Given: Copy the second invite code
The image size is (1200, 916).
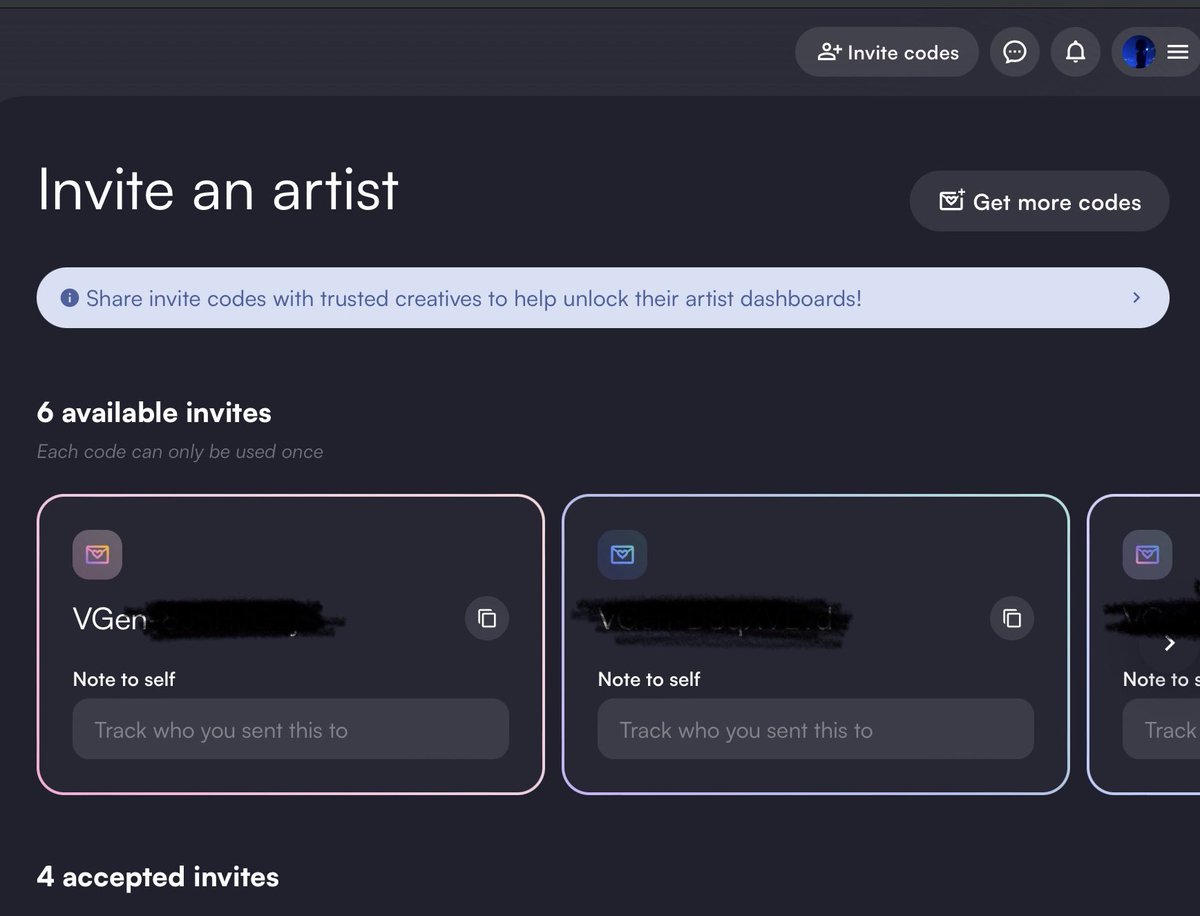Looking at the screenshot, I should coord(1012,618).
